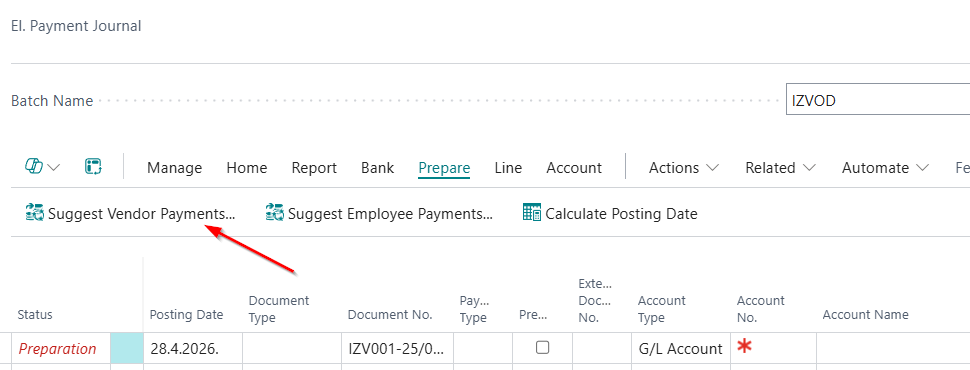Toggle the Prepayment checkbox in first row

coord(543,348)
